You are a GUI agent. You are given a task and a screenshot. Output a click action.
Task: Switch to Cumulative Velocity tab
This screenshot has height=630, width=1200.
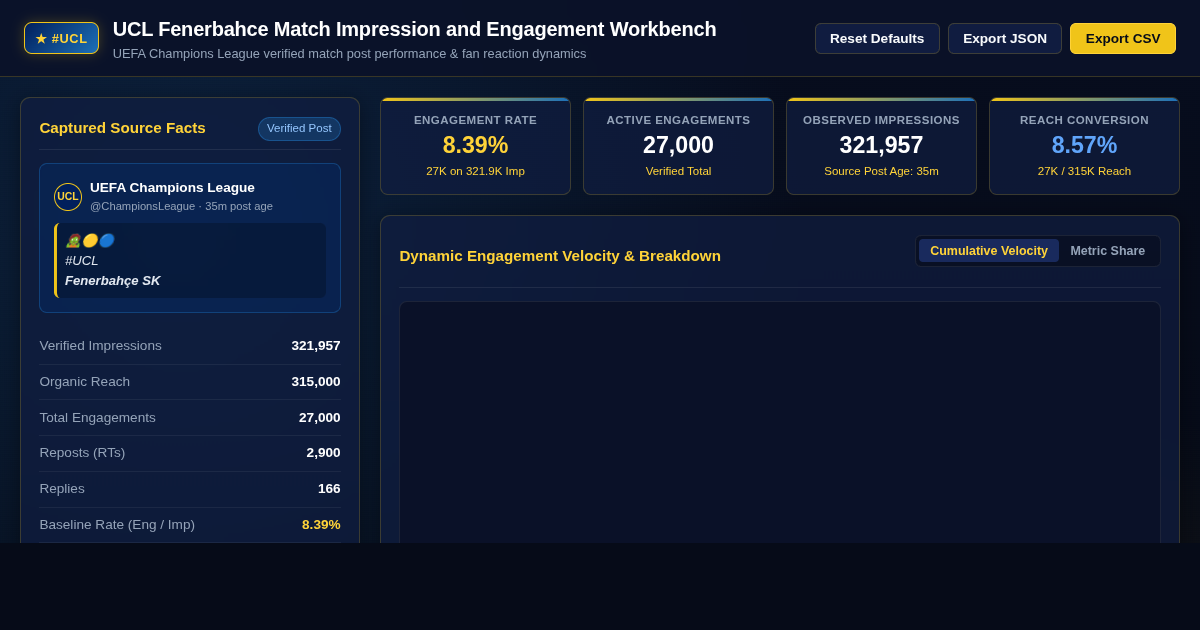pyautogui.click(x=989, y=251)
